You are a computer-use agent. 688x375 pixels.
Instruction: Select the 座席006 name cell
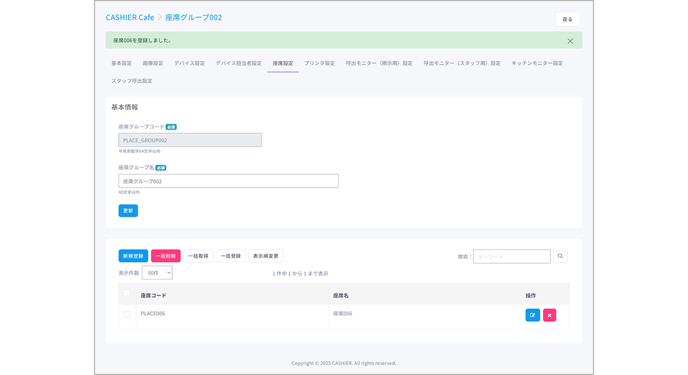342,314
